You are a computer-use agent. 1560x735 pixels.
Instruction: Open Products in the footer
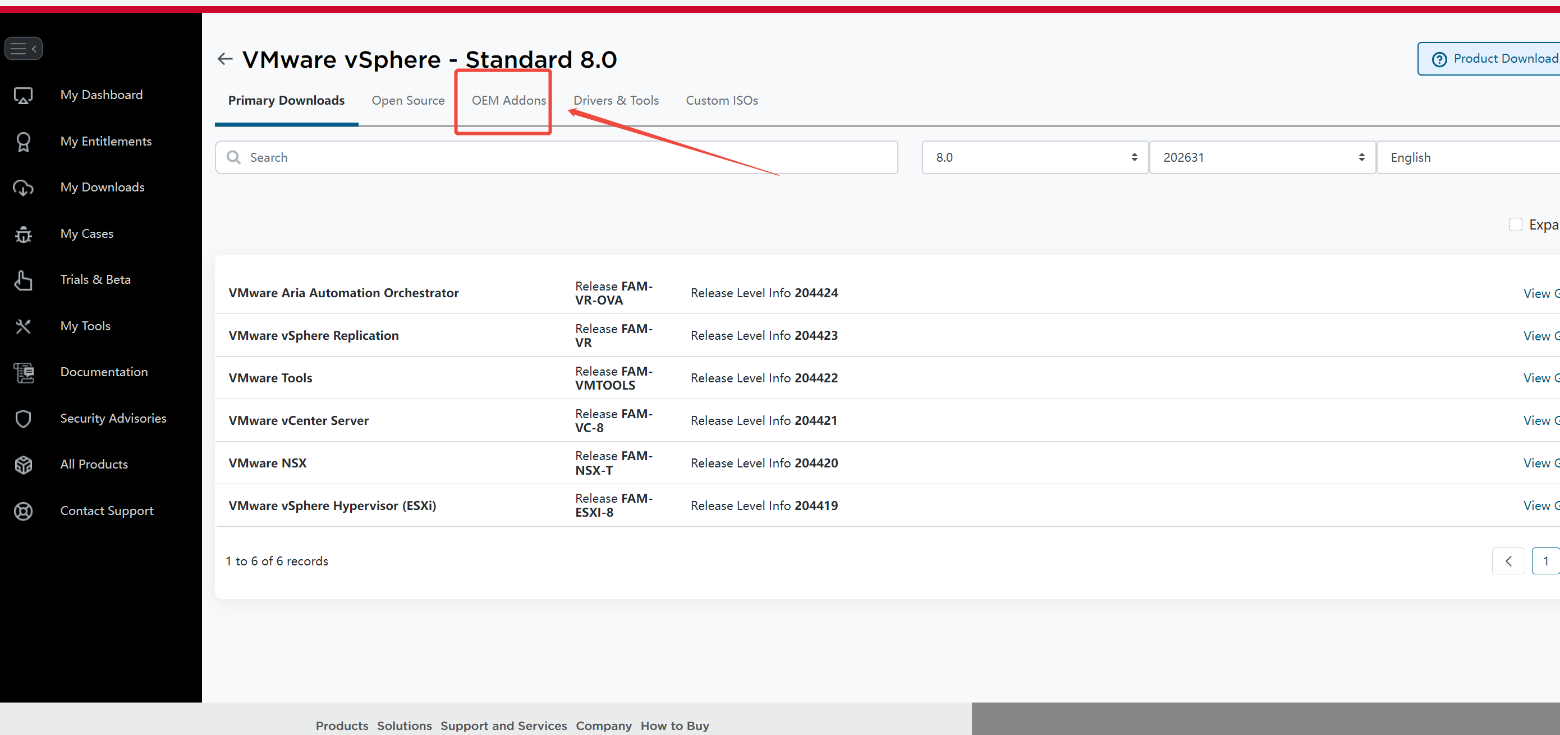pyautogui.click(x=342, y=726)
